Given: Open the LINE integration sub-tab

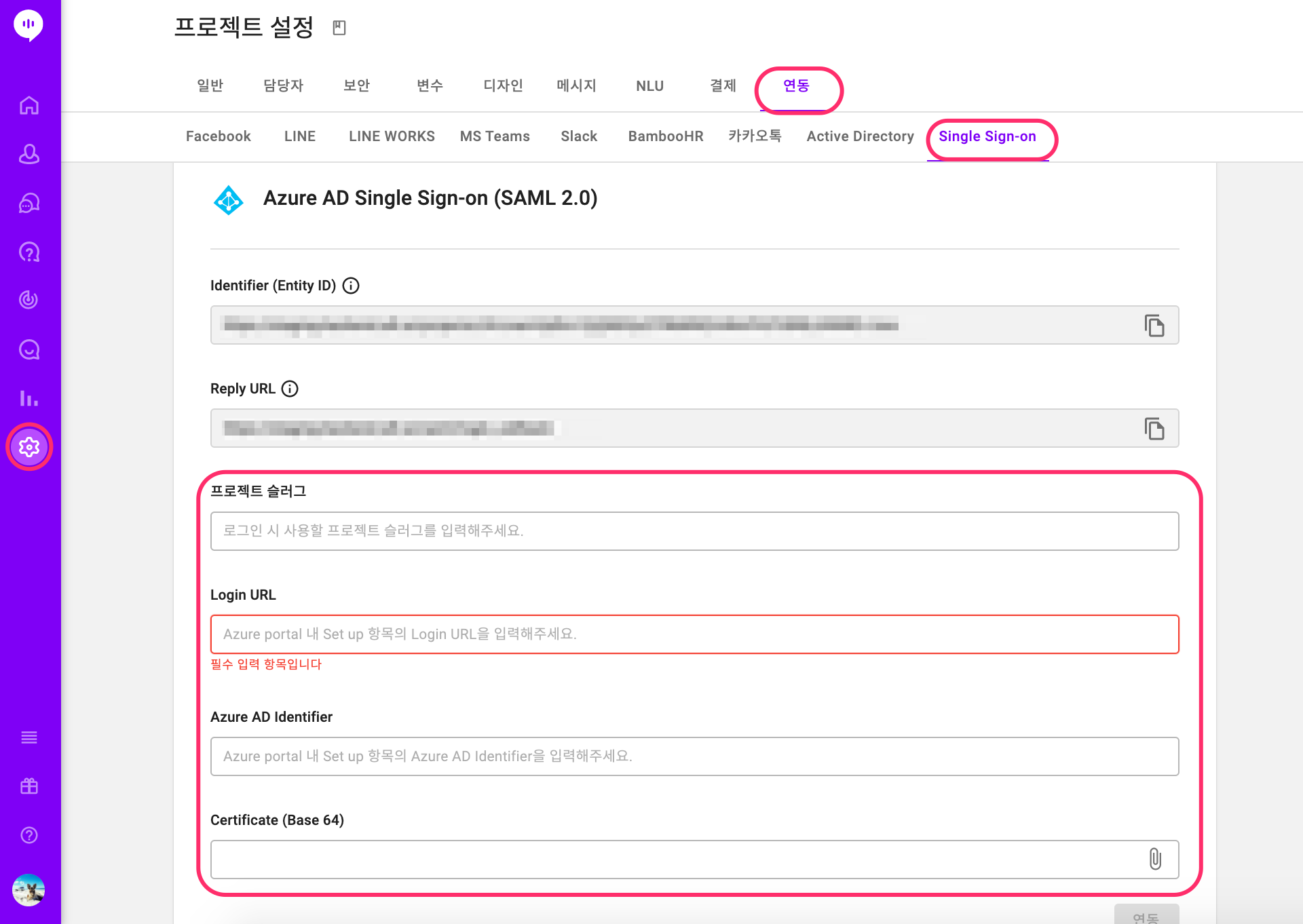Looking at the screenshot, I should click(300, 136).
